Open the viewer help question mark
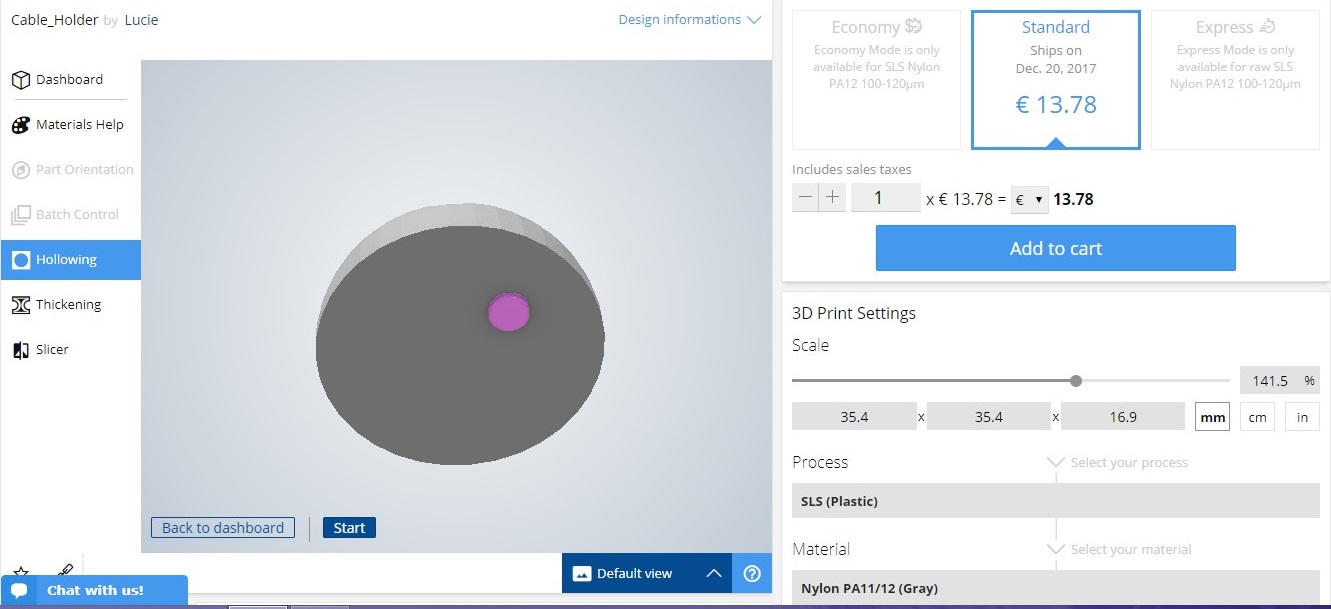Viewport: 1331px width, 609px height. [x=752, y=573]
